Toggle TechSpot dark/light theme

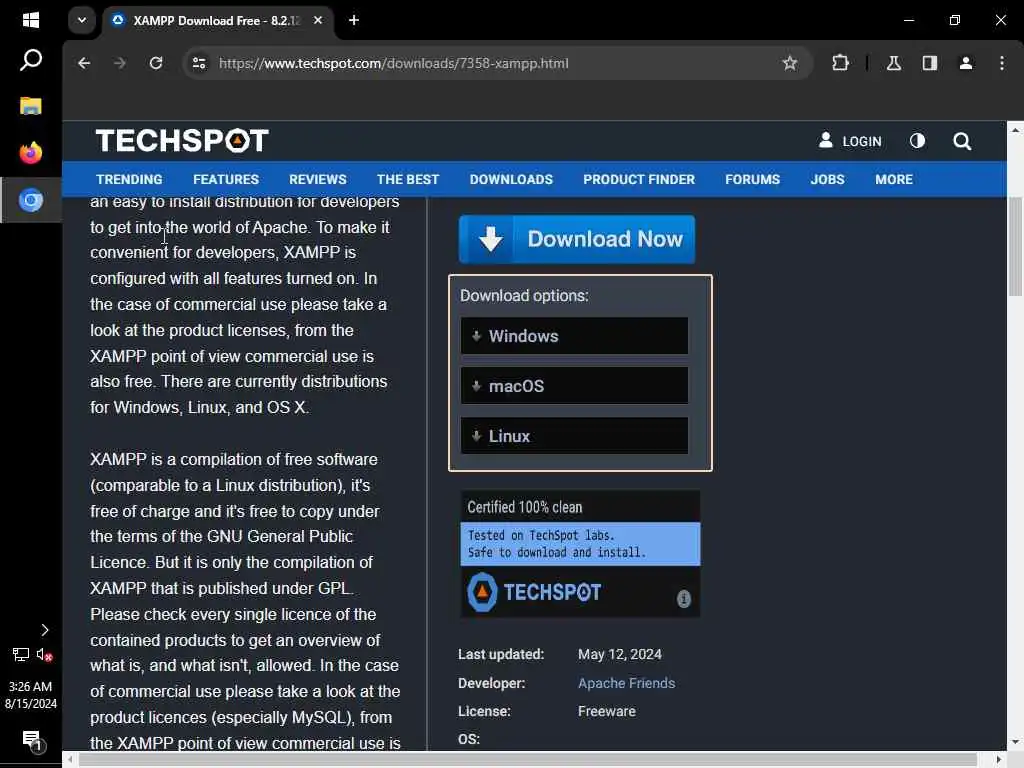coord(917,141)
